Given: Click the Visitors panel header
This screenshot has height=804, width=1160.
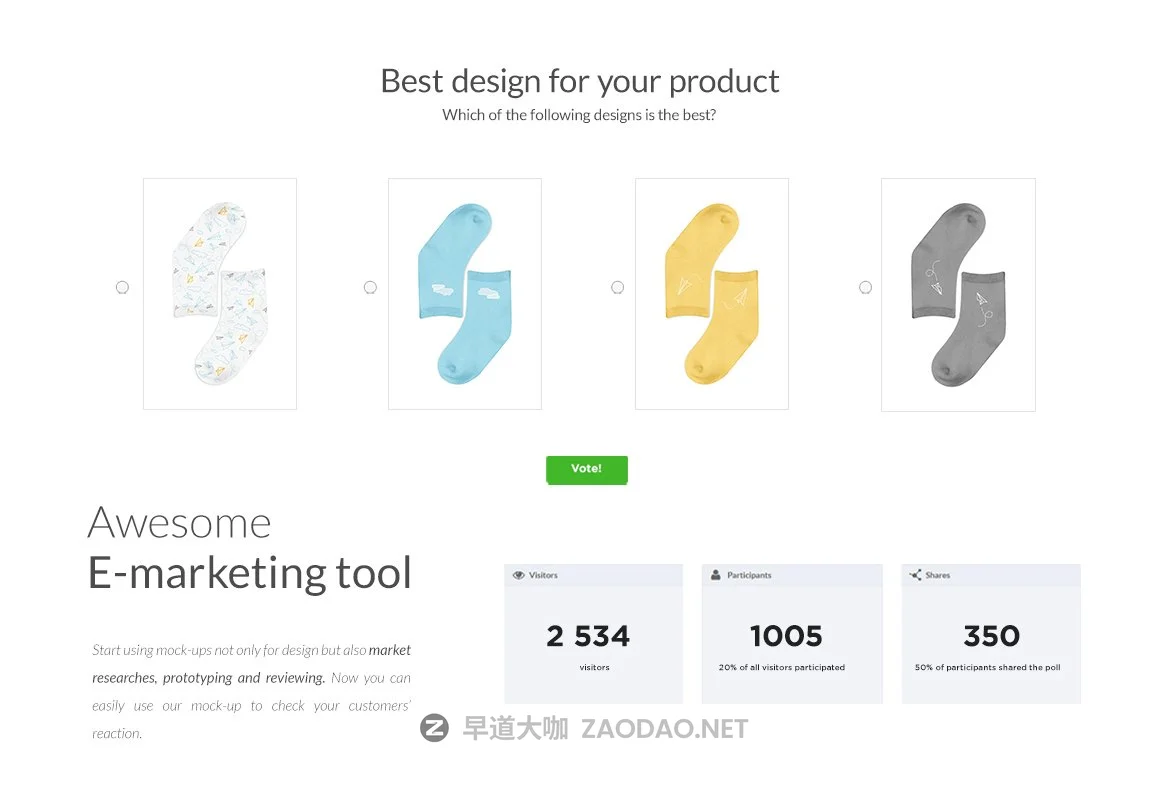Looking at the screenshot, I should [593, 576].
